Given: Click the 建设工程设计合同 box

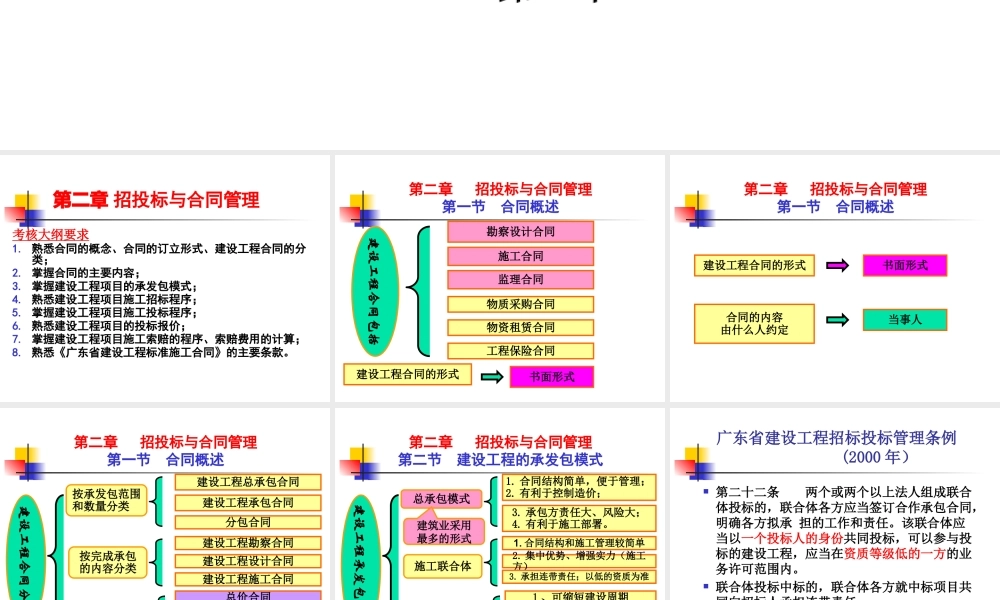Looking at the screenshot, I should click(248, 561).
